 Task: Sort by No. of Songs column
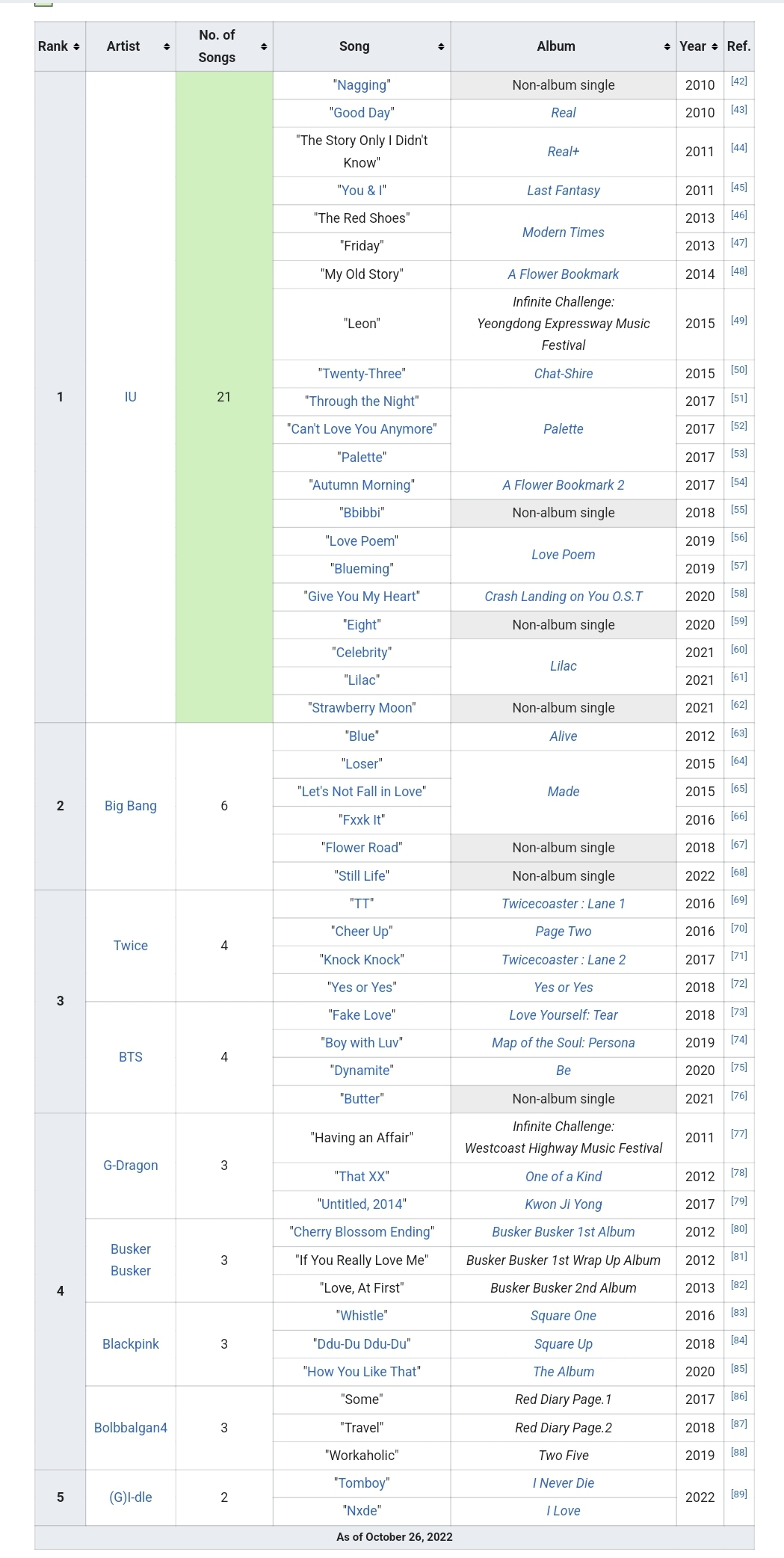(263, 47)
